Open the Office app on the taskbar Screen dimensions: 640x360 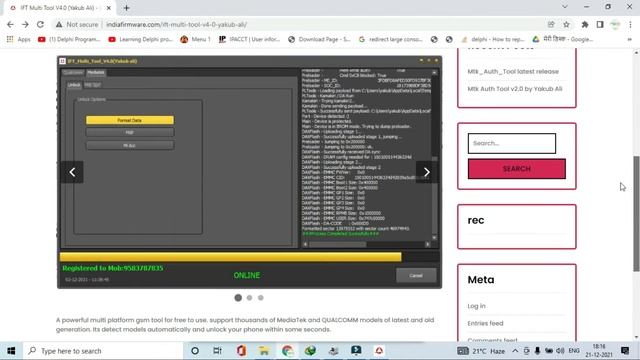[241, 351]
